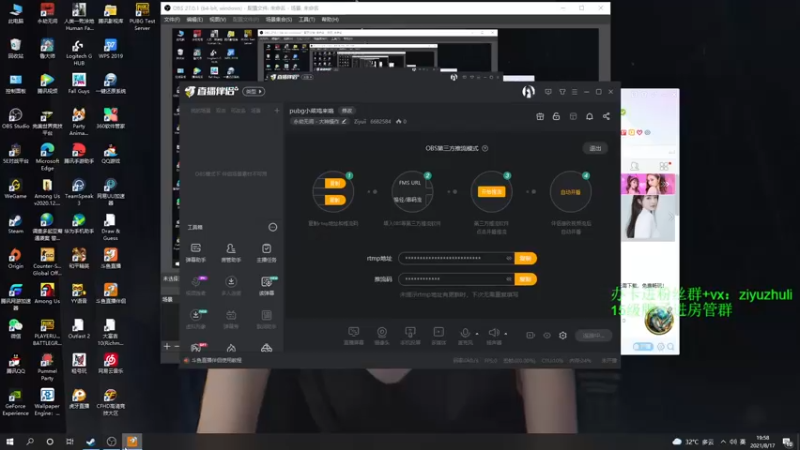The height and width of the screenshot is (450, 800).
Task: Open the user avatar in the companion title bar
Action: click(528, 91)
